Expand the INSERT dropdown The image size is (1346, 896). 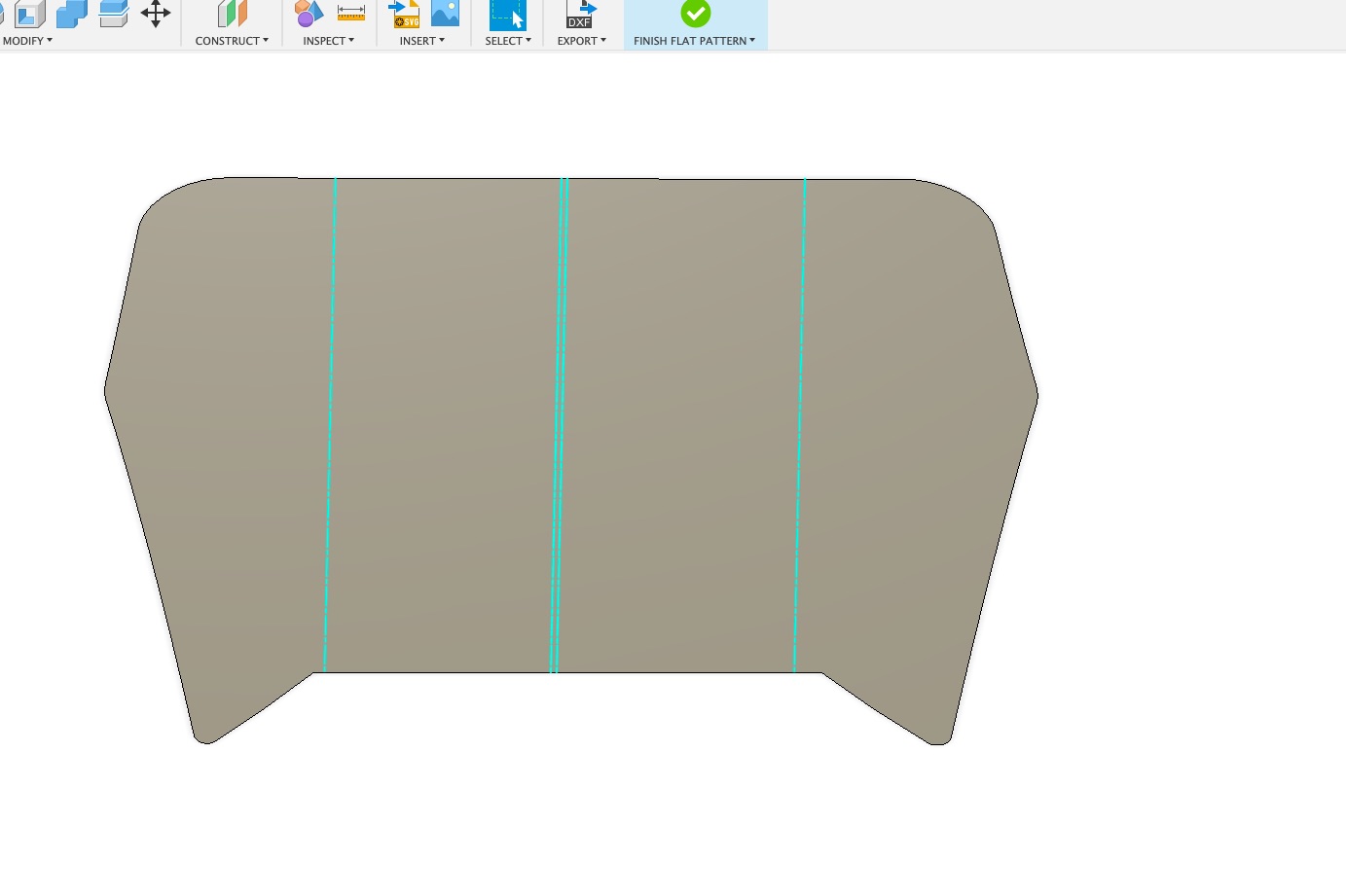[x=422, y=41]
